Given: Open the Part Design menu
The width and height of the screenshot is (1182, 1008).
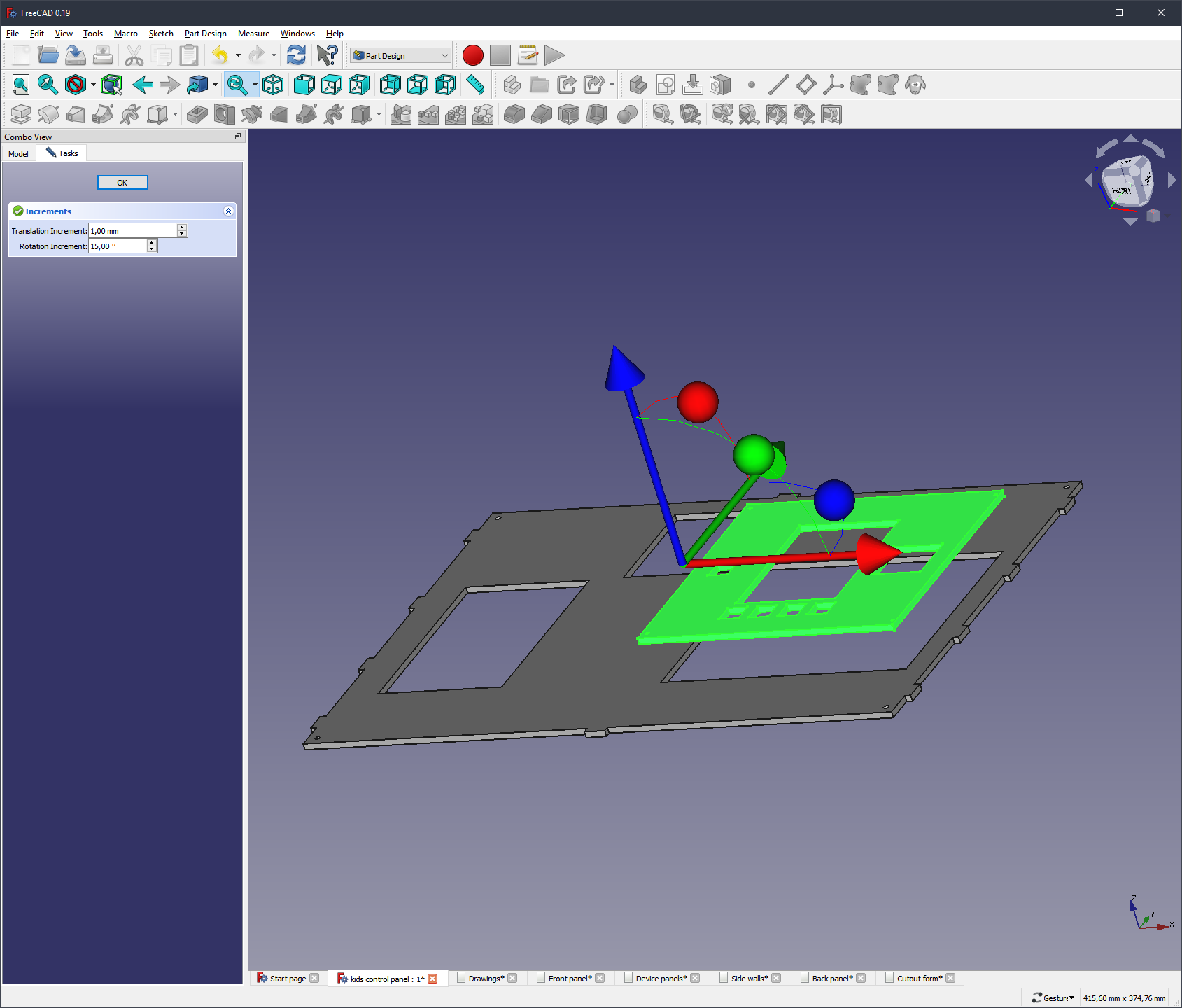Looking at the screenshot, I should (x=205, y=33).
